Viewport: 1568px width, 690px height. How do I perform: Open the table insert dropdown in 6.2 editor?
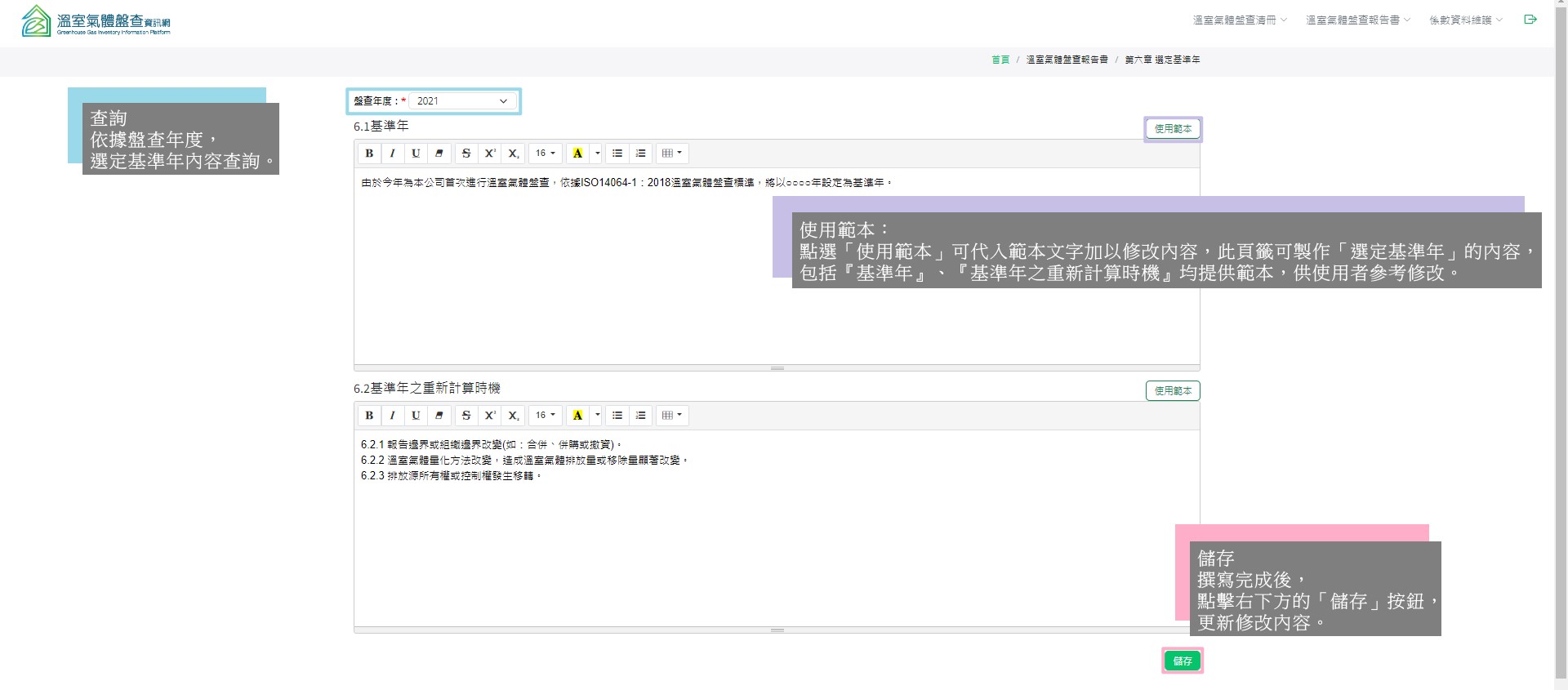click(x=672, y=416)
